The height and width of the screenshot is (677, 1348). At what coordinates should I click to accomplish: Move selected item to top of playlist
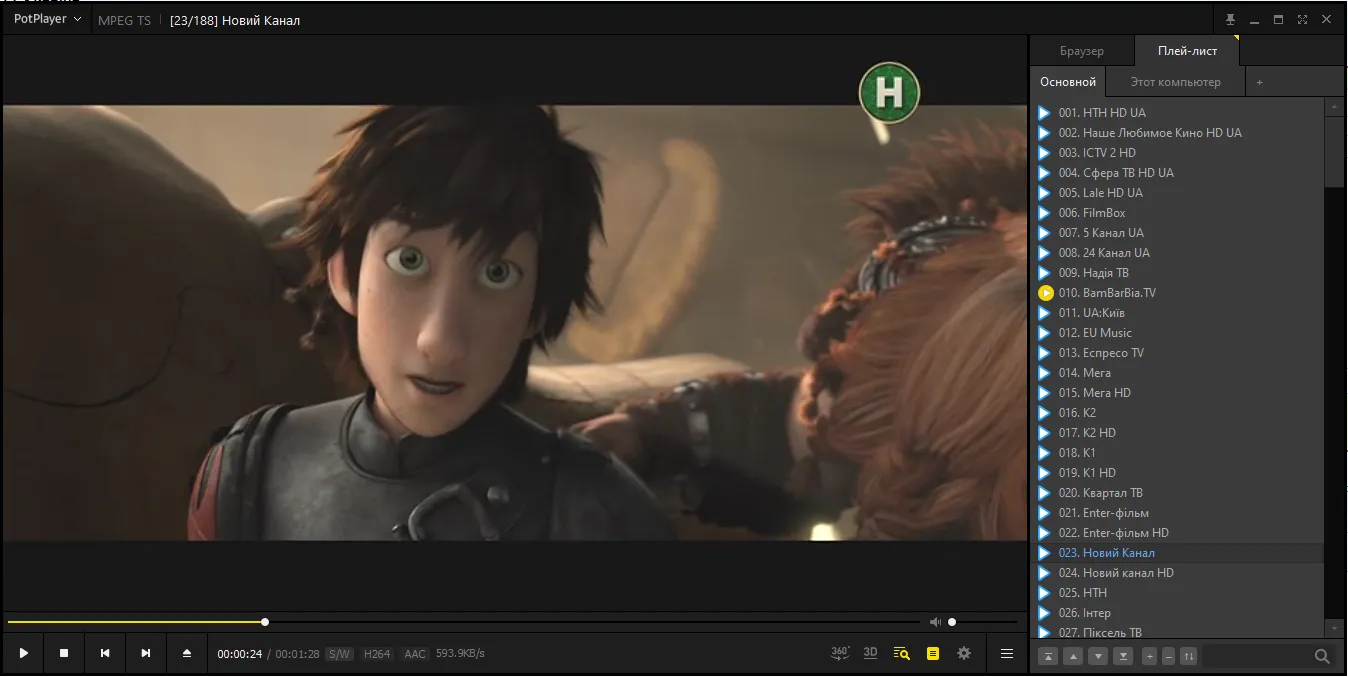(x=1048, y=656)
